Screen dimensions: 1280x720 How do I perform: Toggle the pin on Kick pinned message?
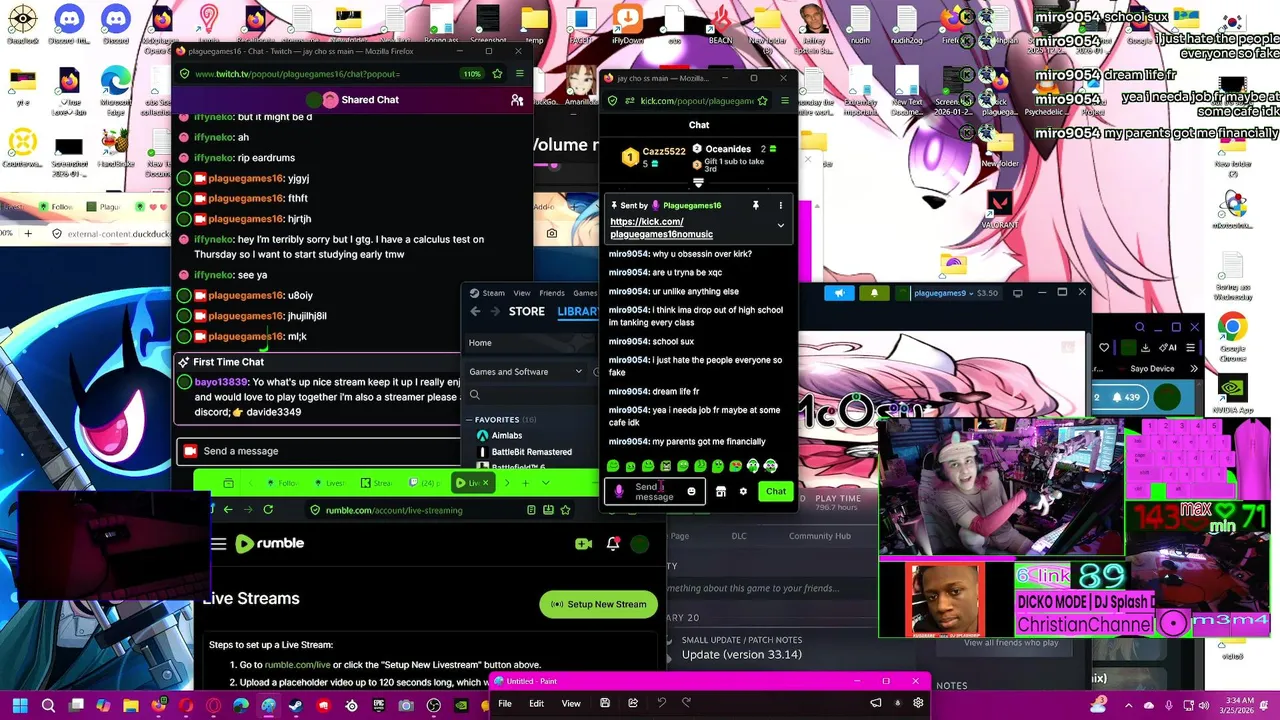point(755,205)
